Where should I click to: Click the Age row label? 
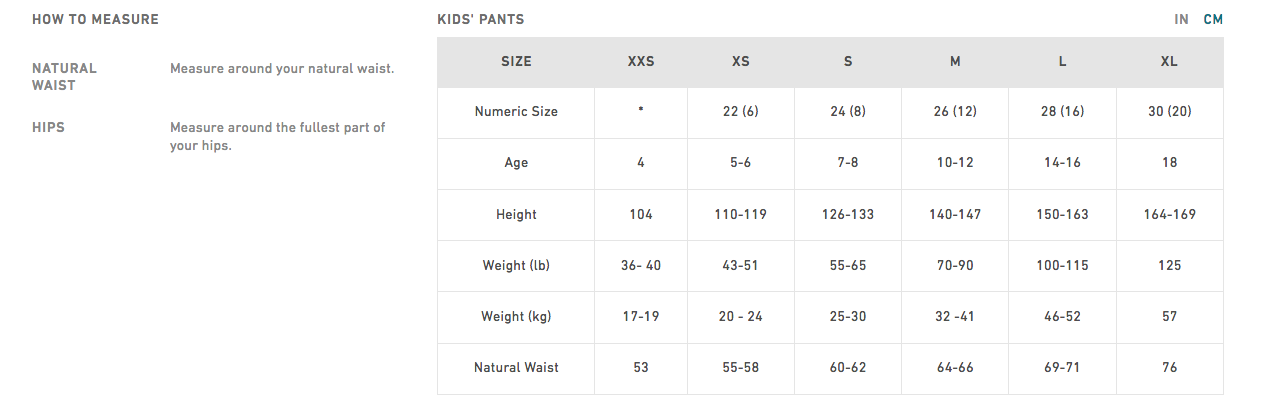click(516, 163)
